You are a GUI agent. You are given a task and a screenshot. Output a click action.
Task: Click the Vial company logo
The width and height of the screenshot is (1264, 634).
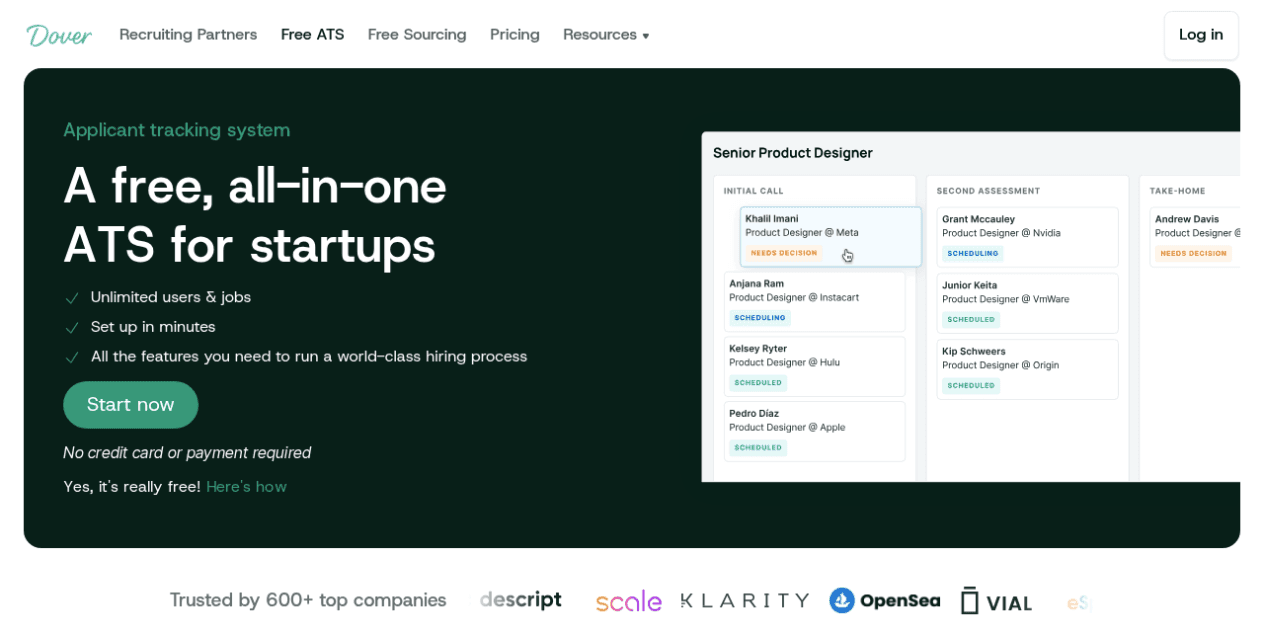pos(996,601)
